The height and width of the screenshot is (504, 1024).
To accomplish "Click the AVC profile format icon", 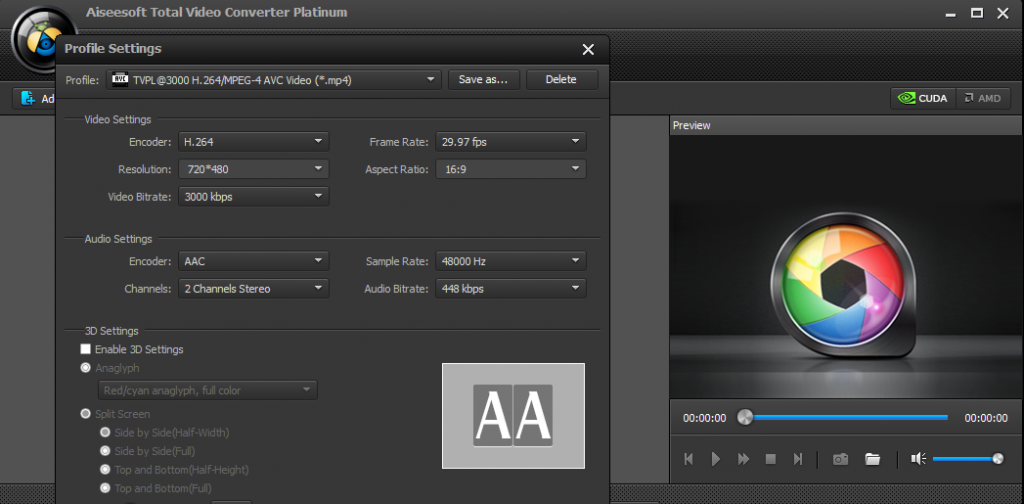I will pos(120,80).
